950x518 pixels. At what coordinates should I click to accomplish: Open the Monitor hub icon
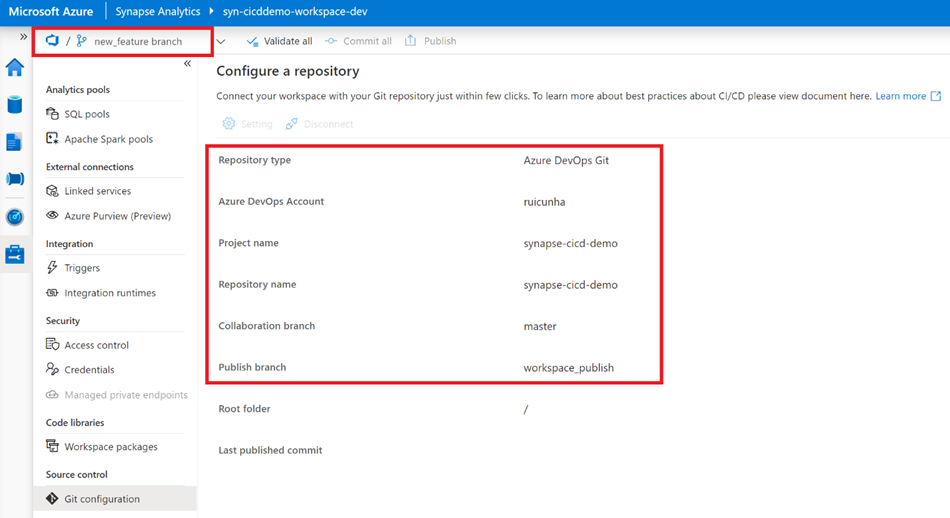(15, 216)
